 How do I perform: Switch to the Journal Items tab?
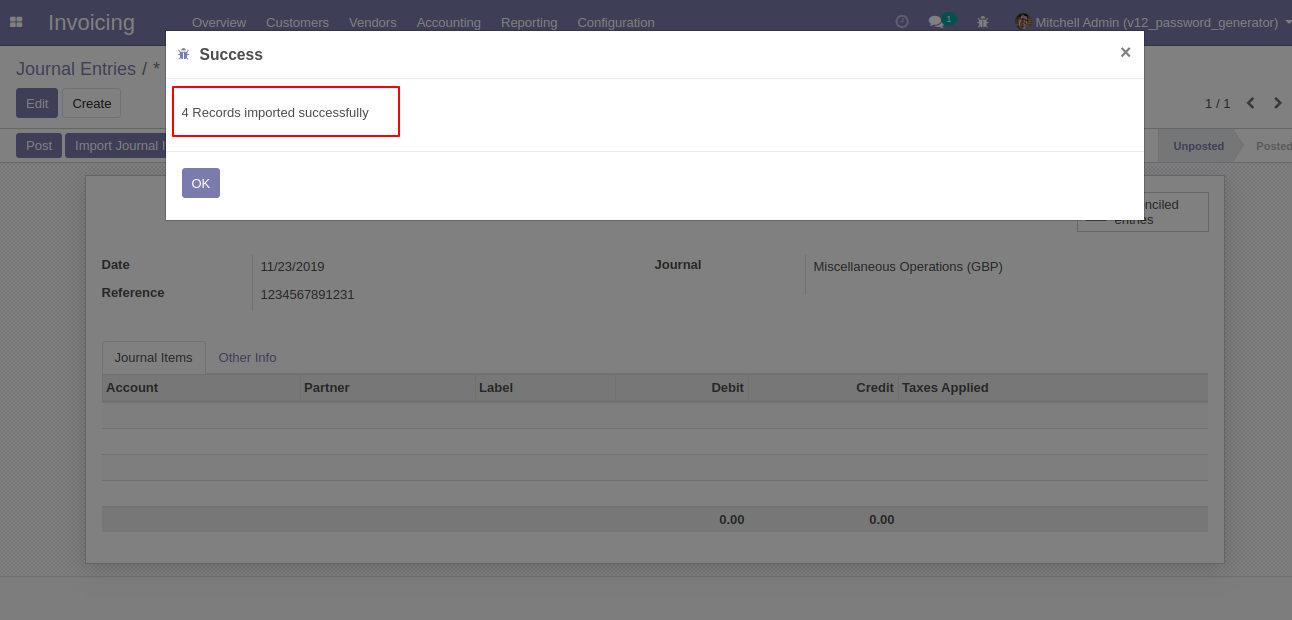coord(153,357)
